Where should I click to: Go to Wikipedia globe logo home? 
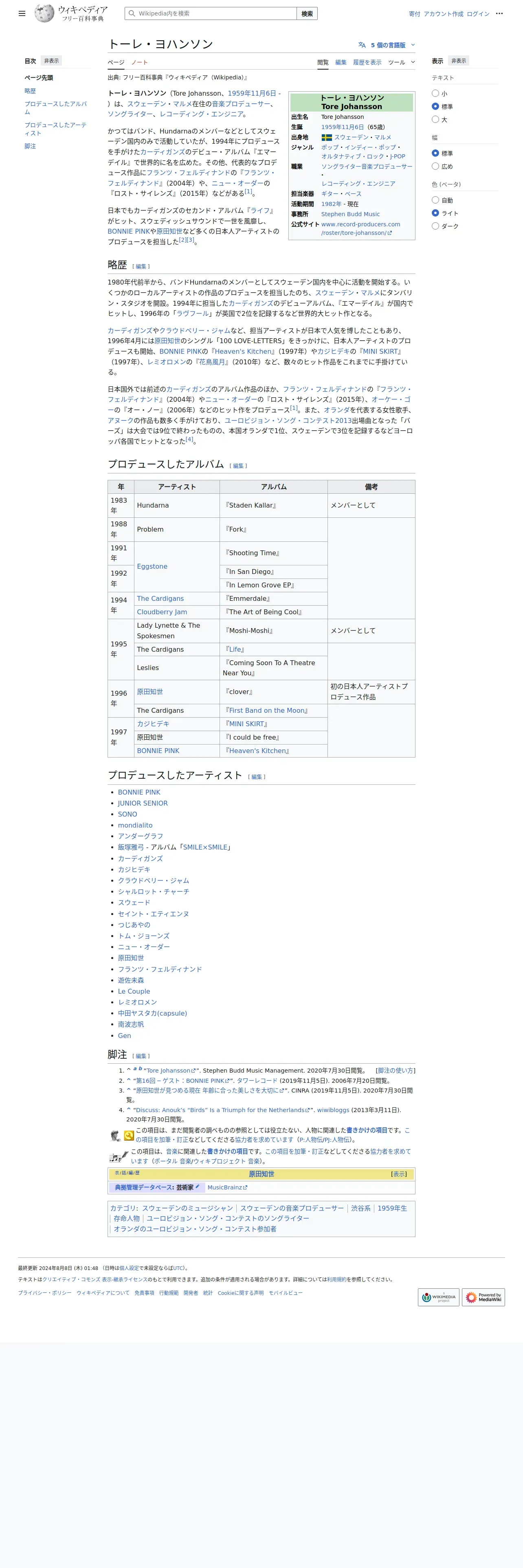(44, 13)
